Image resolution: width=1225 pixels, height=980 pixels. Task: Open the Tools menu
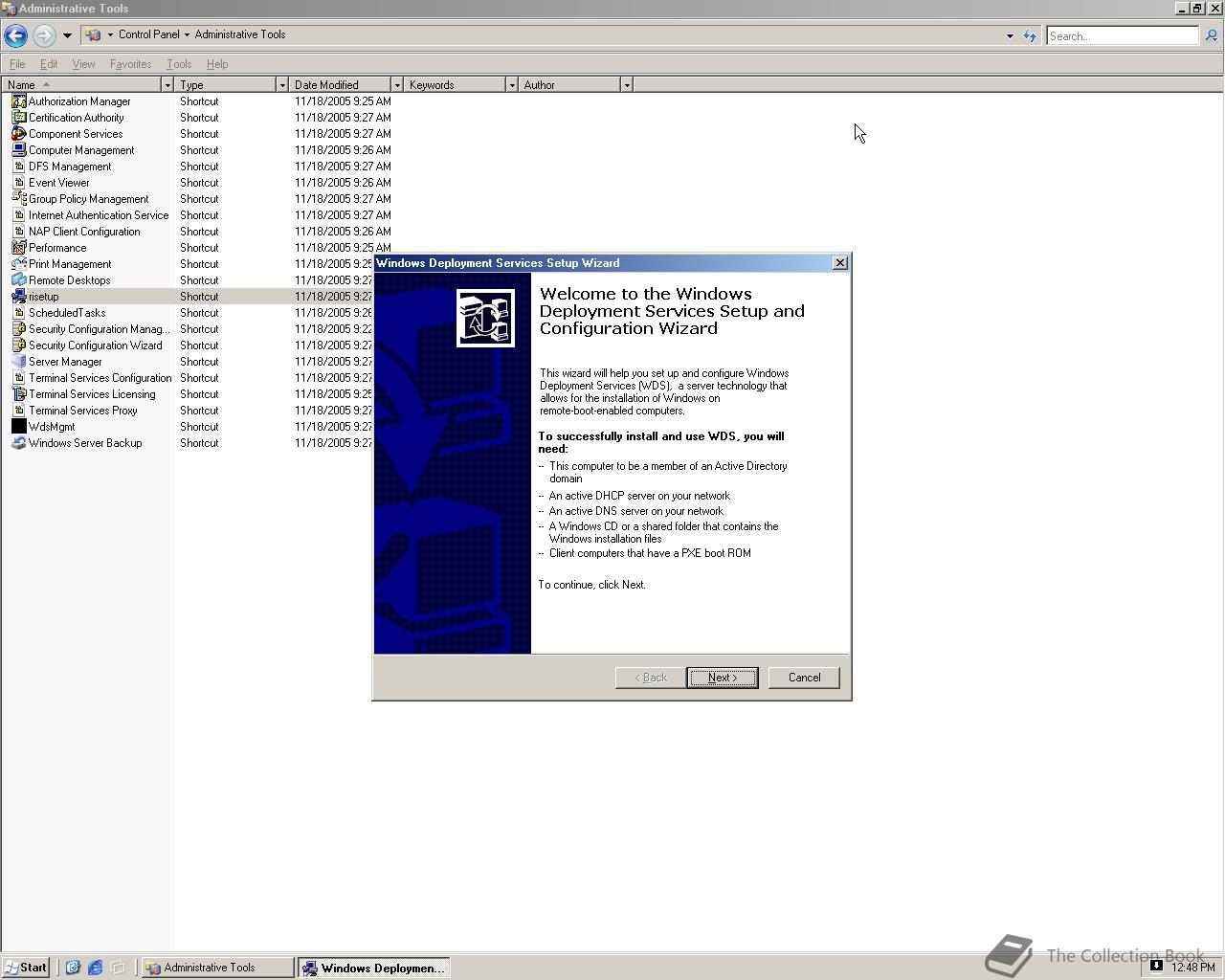[x=179, y=64]
